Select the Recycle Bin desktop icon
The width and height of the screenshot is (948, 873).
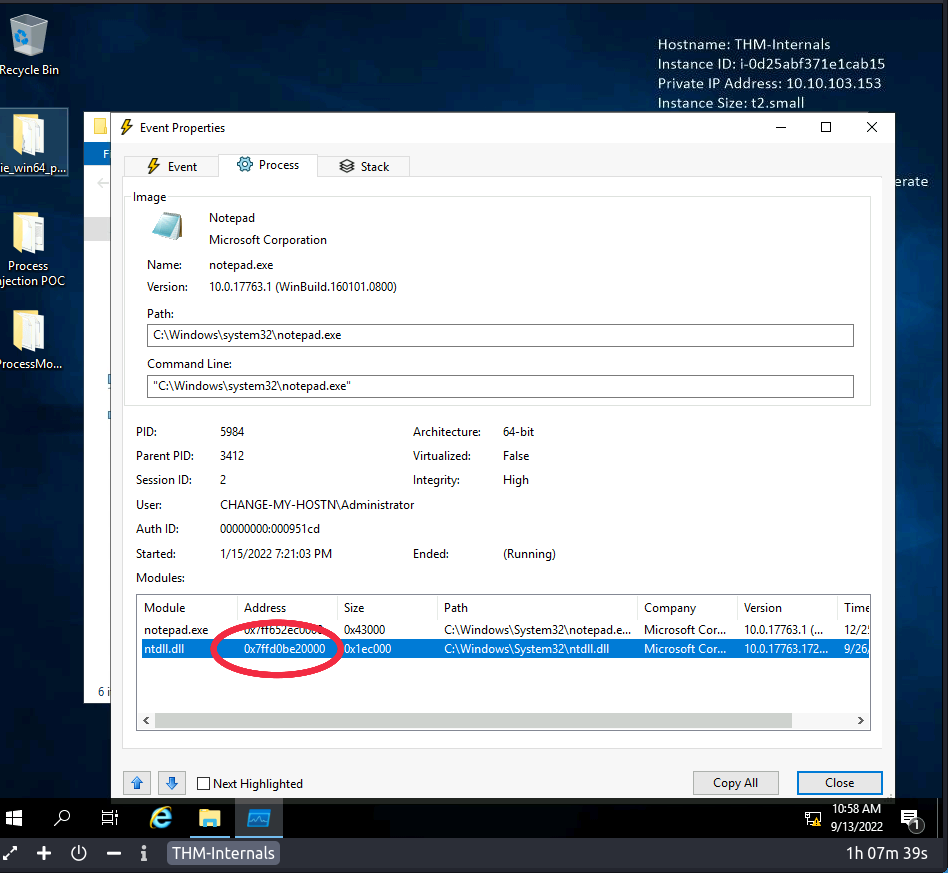coord(28,46)
